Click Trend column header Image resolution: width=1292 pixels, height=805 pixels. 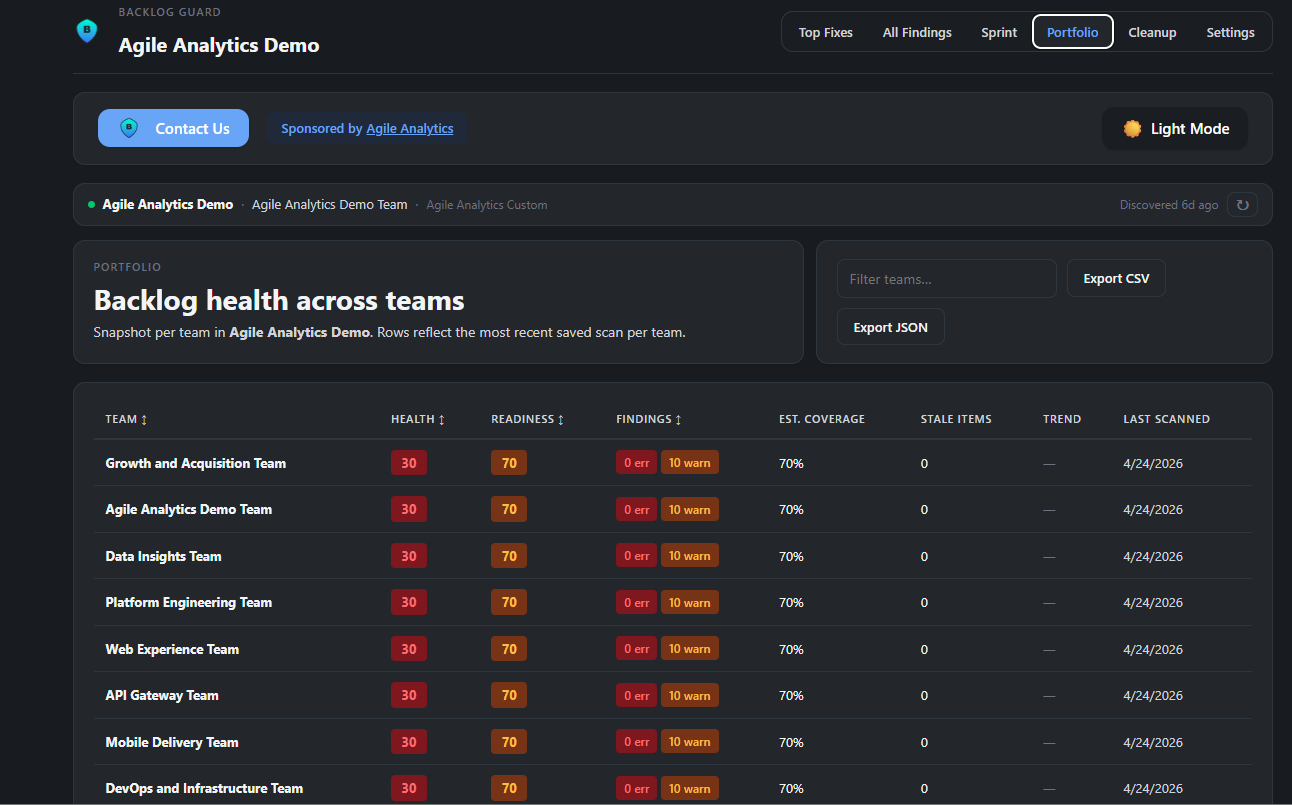pos(1062,419)
